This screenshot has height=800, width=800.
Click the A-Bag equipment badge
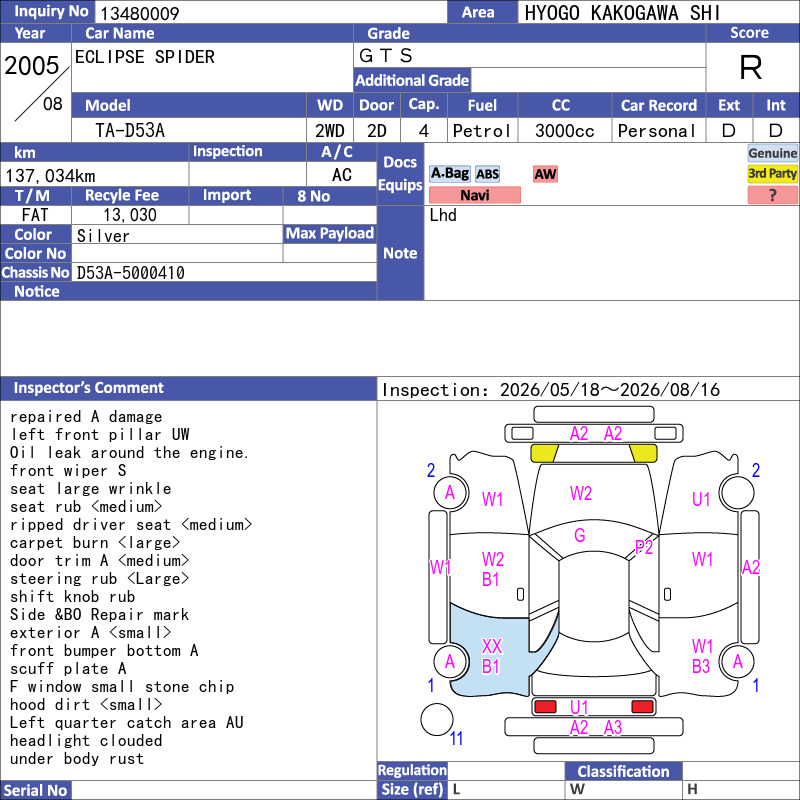tap(449, 174)
